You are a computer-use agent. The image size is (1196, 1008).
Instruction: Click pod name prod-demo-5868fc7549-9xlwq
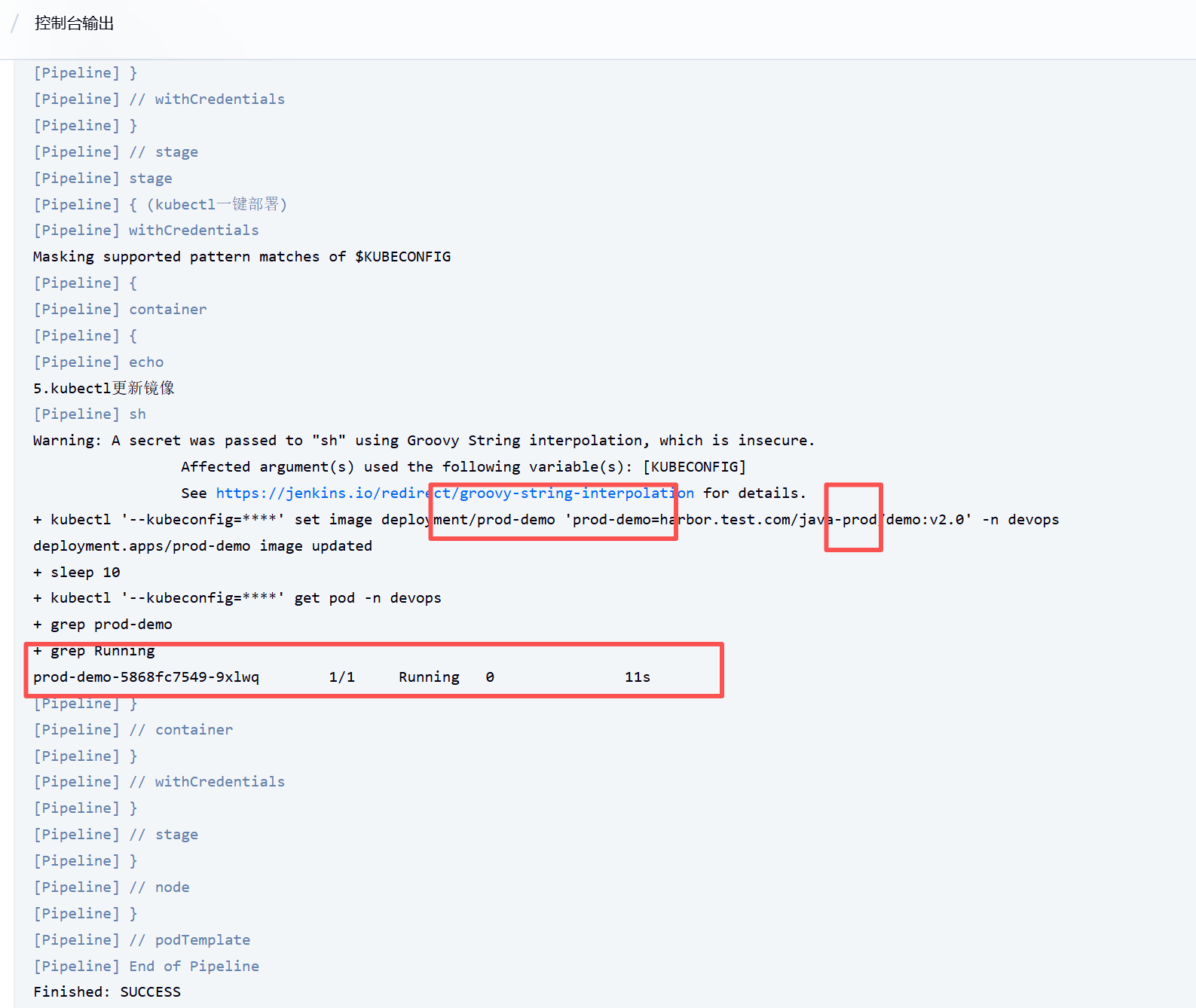pos(145,677)
